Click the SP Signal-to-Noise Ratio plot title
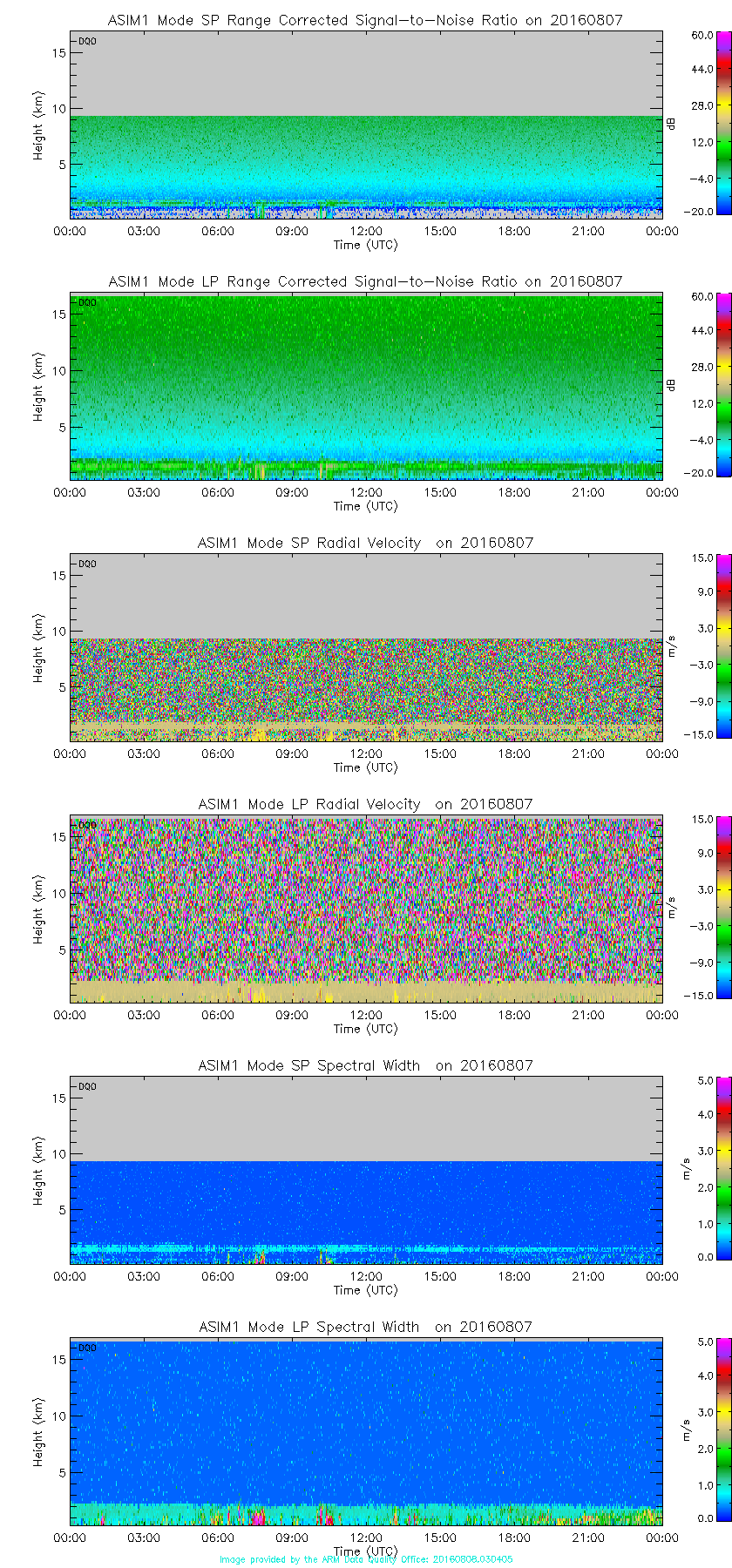The height and width of the screenshot is (1568, 732). [x=365, y=20]
